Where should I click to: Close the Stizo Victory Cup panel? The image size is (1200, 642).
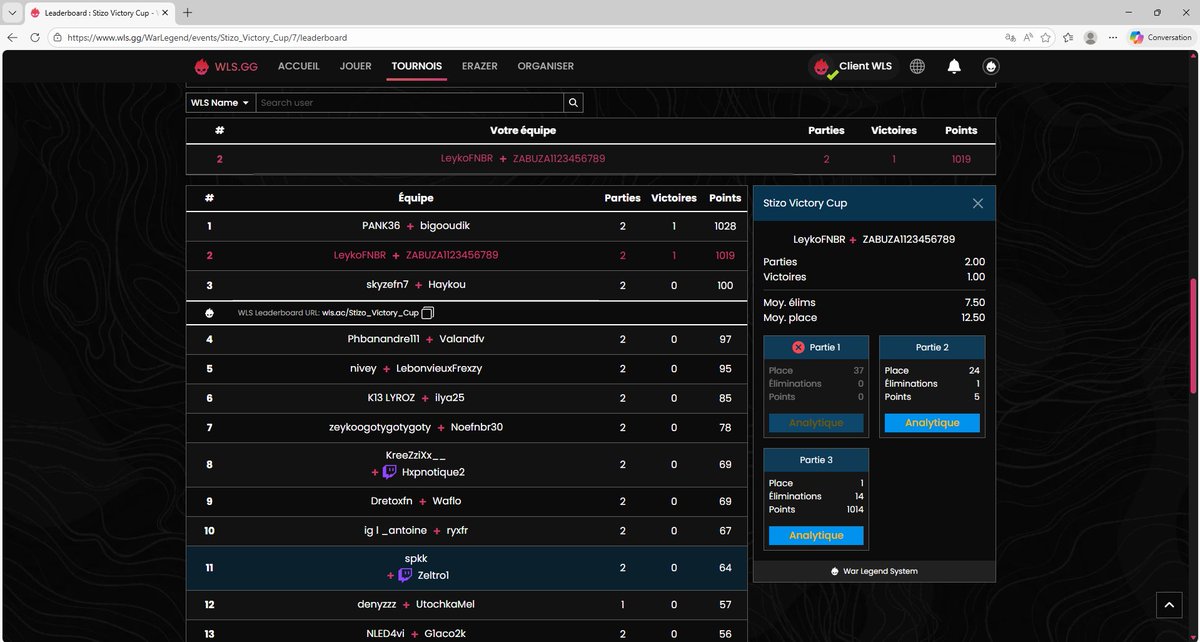(978, 203)
